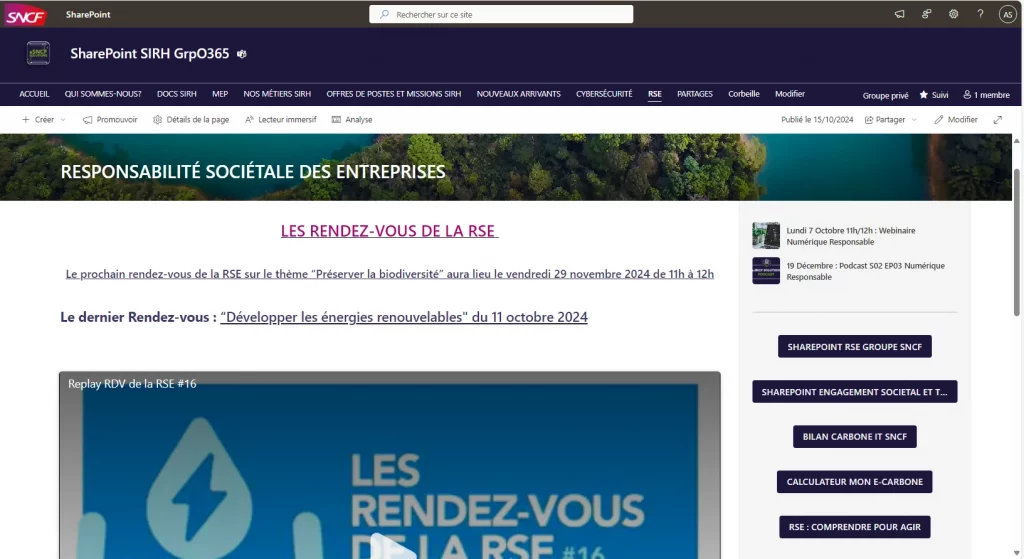Click the Partager button
The width and height of the screenshot is (1024, 559).
coord(885,120)
